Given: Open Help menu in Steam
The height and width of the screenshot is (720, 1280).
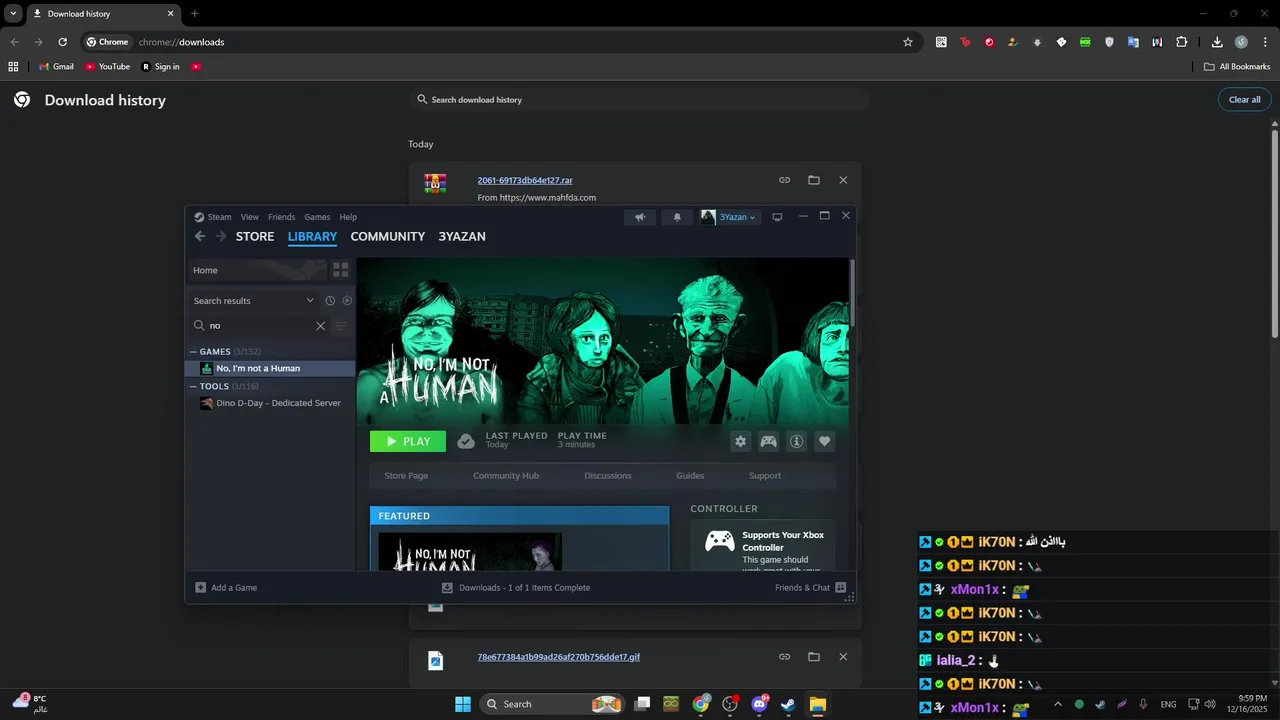Looking at the screenshot, I should pos(348,217).
